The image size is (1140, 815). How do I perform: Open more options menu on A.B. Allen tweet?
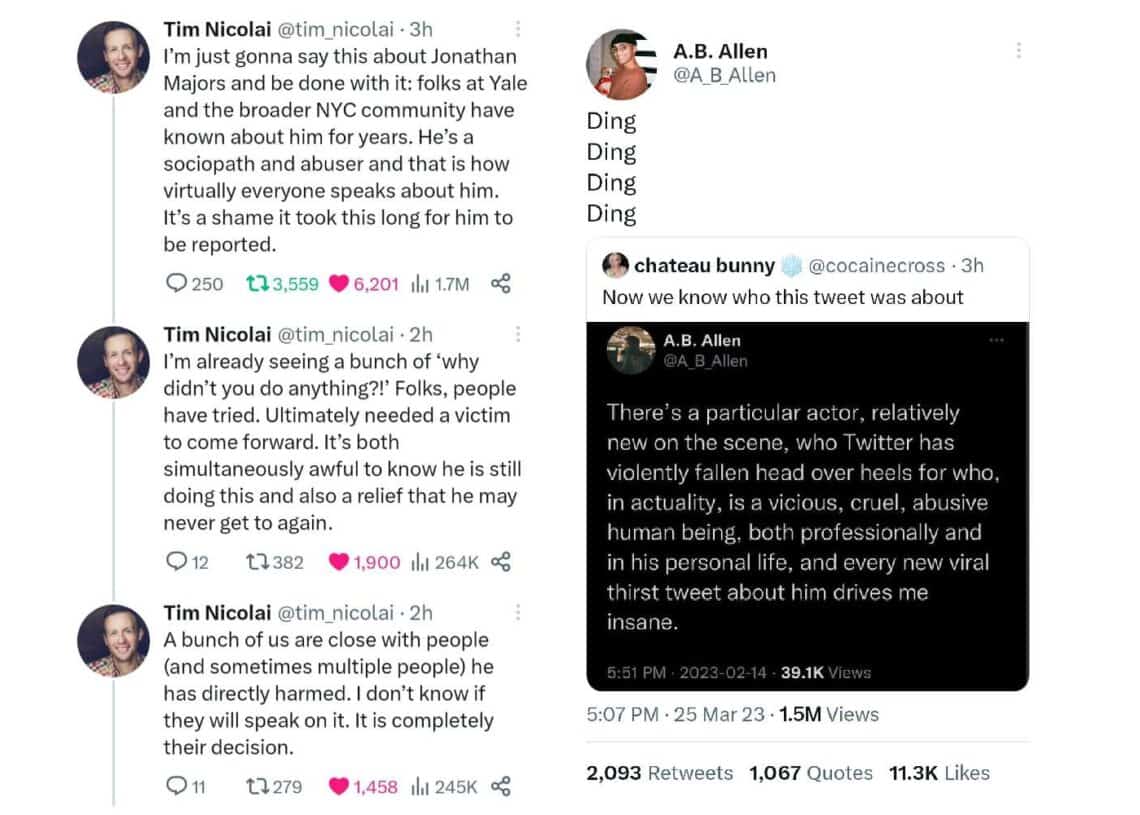[x=1018, y=51]
